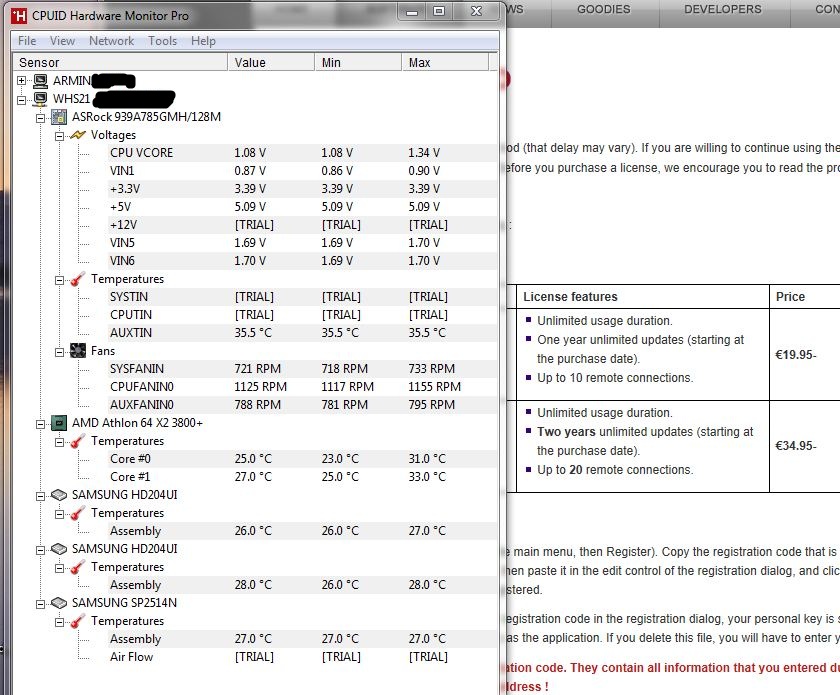Collapse the Fans group

pyautogui.click(x=59, y=352)
